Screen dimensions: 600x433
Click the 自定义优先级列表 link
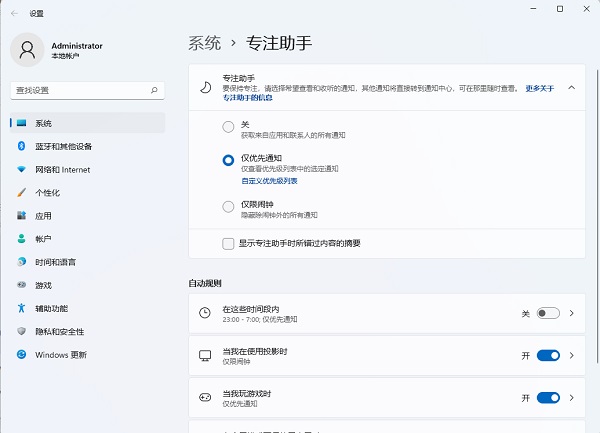pos(269,181)
